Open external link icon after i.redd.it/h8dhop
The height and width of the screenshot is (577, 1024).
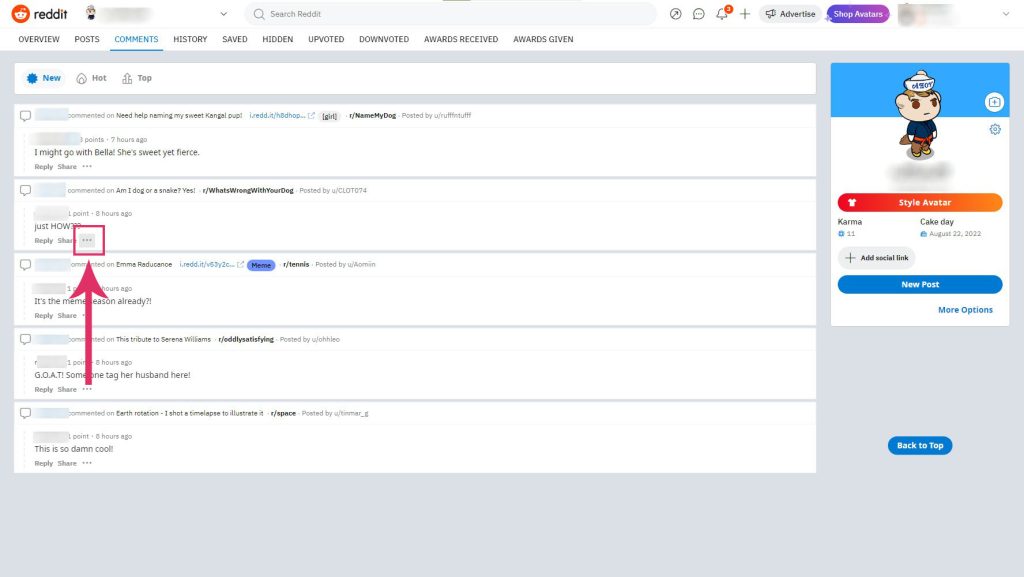pyautogui.click(x=312, y=116)
